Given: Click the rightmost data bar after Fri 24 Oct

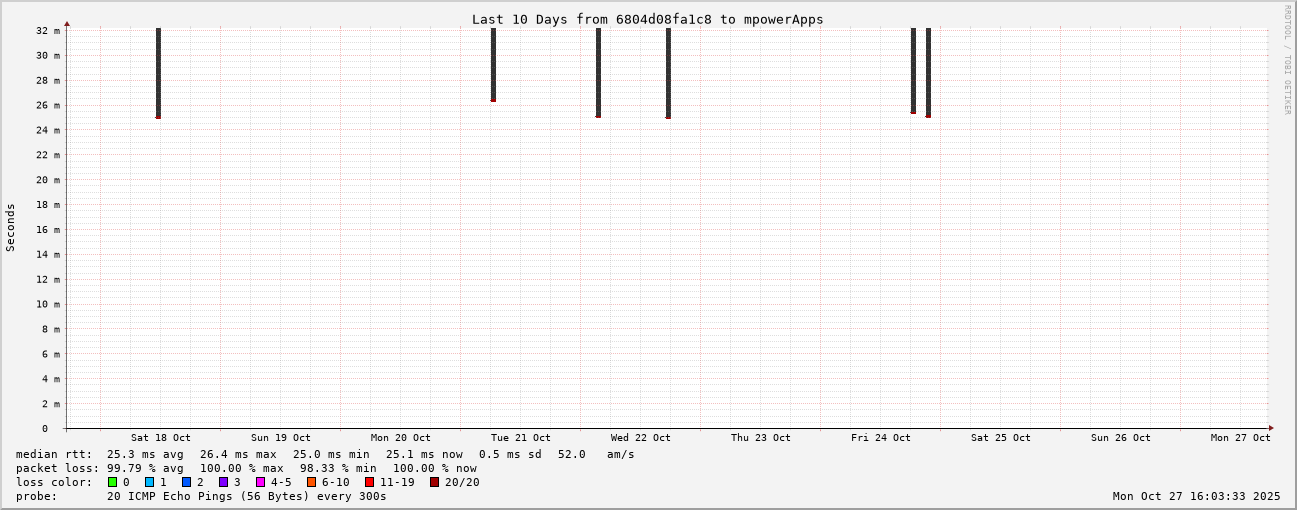Looking at the screenshot, I should [x=928, y=72].
